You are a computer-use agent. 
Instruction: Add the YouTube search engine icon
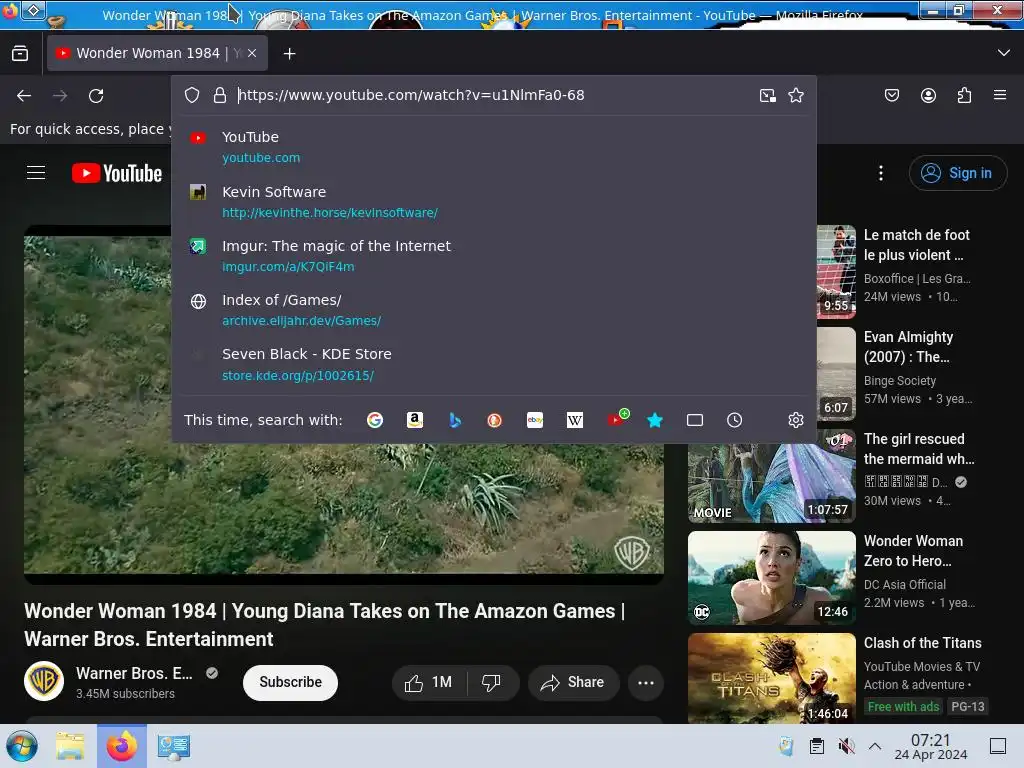[617, 419]
